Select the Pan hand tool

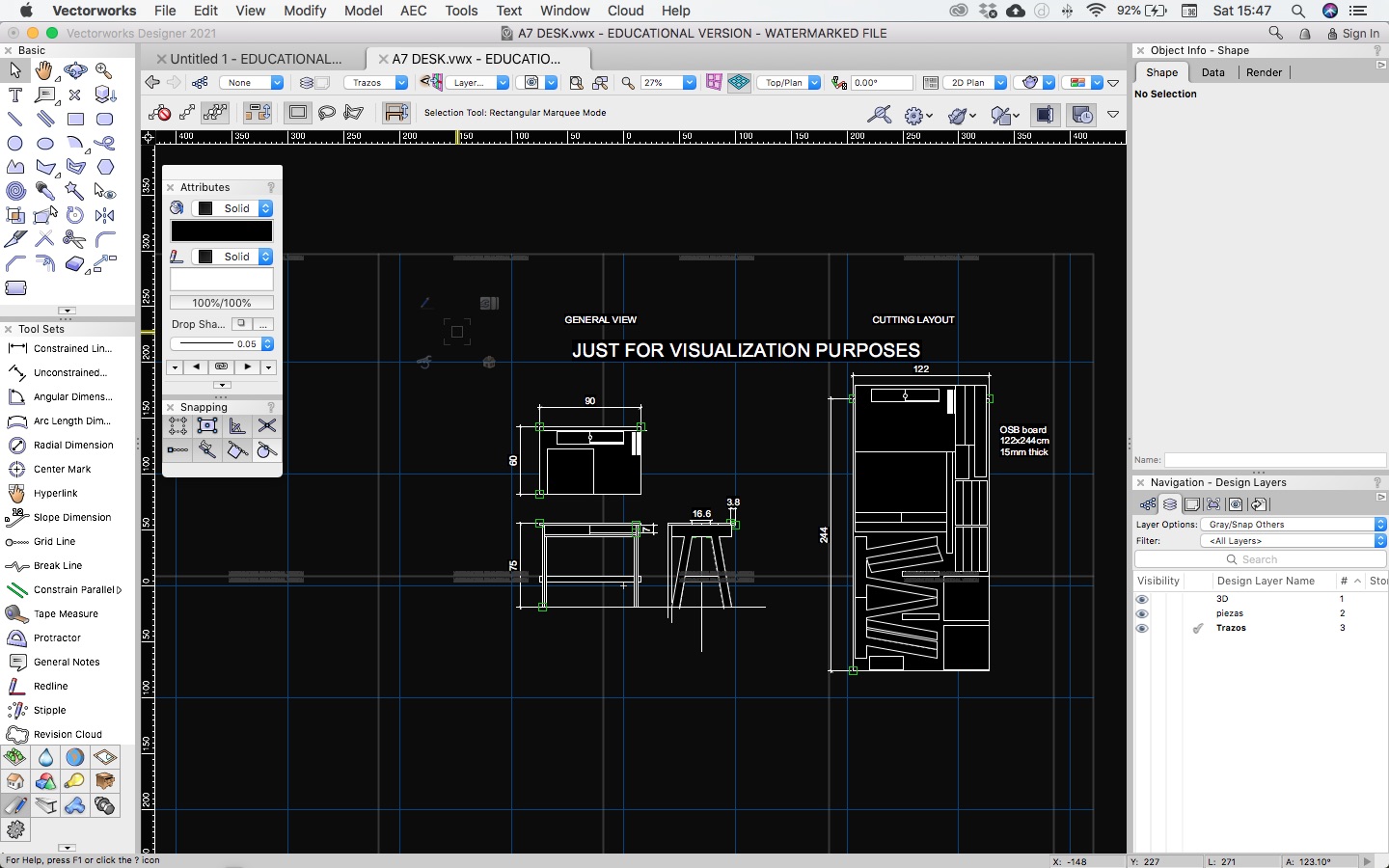click(44, 70)
